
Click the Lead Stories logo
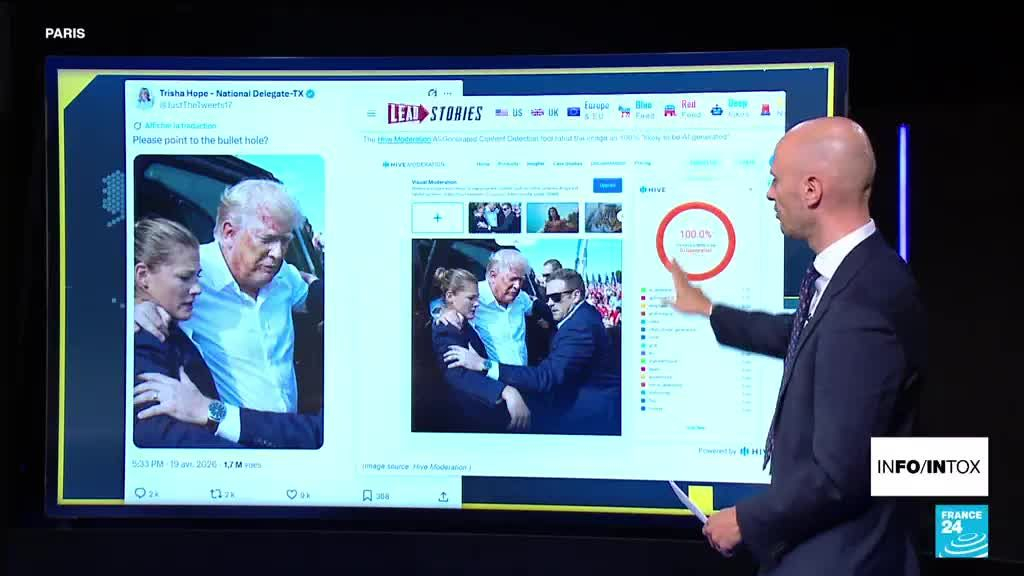pyautogui.click(x=435, y=114)
